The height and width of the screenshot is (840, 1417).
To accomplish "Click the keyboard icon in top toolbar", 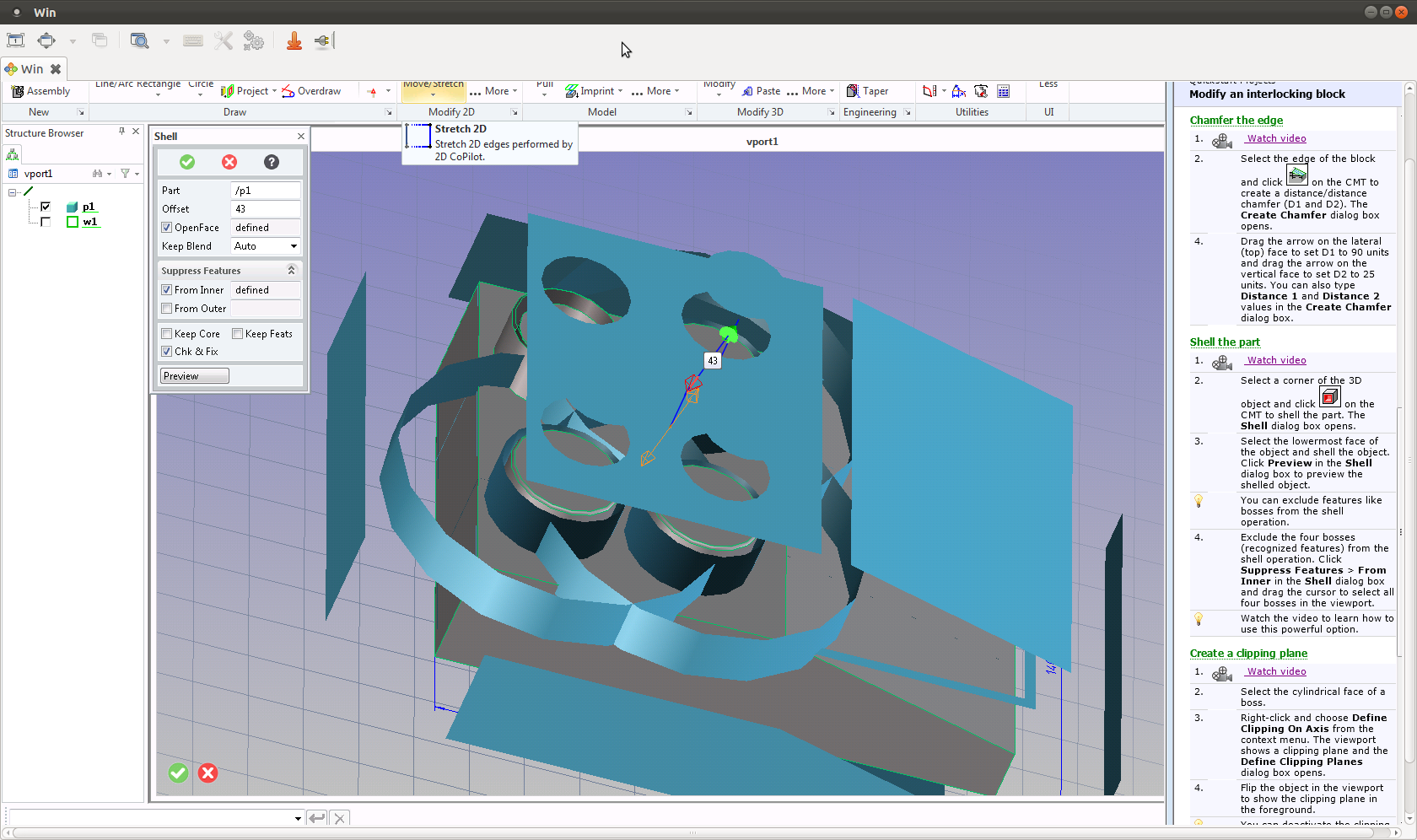I will 193,40.
